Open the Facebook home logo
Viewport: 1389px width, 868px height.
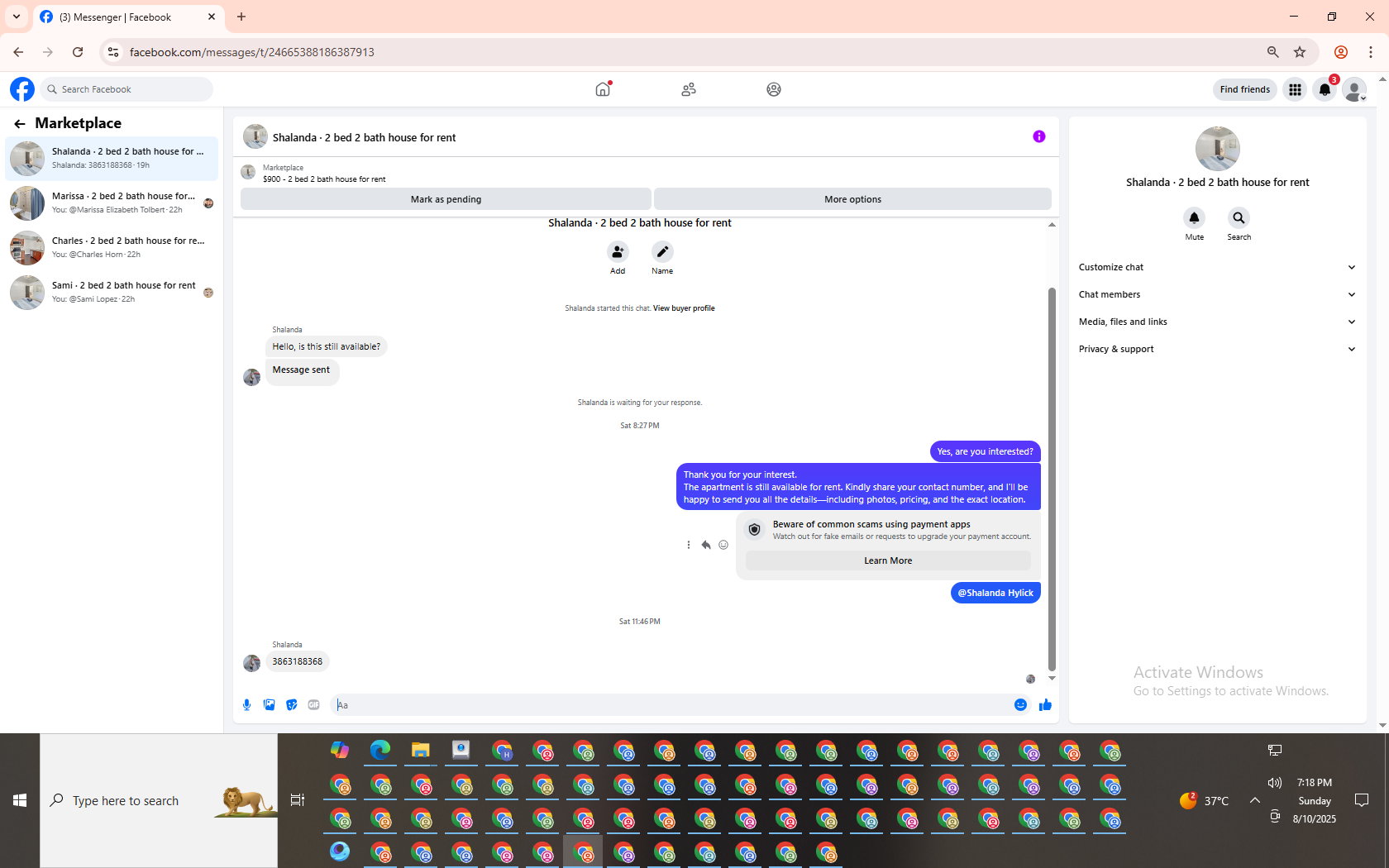click(22, 89)
